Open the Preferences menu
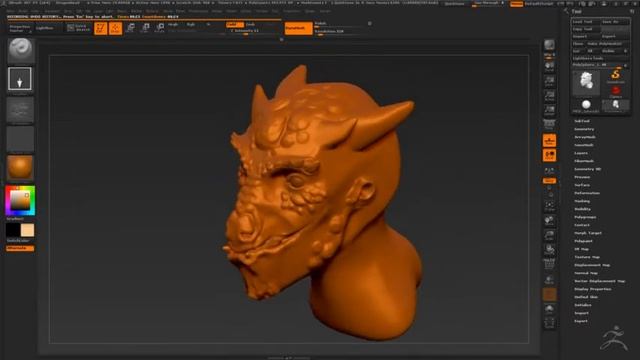This screenshot has height=360, width=640. click(198, 11)
